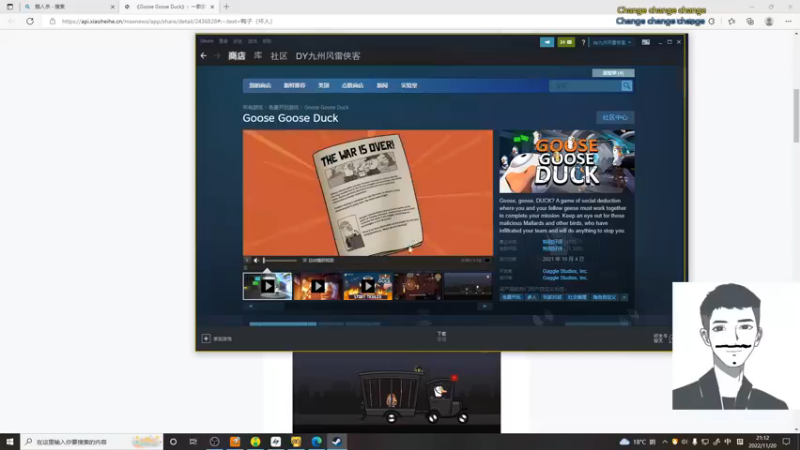Viewport: 800px width, 450px height.
Task: Open the 下载 downloads manager at the bottom
Action: pos(442,336)
